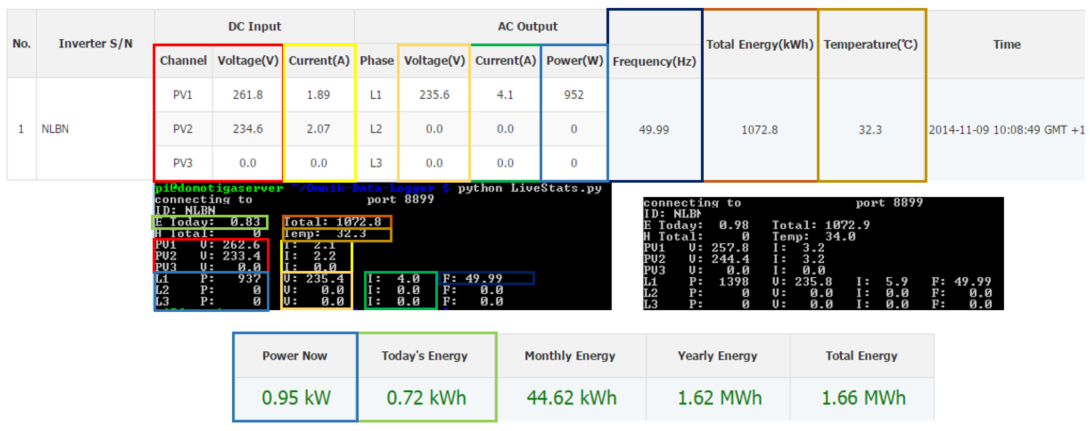Image resolution: width=1090 pixels, height=431 pixels.
Task: Click the 44.62 kWh value
Action: pos(570,398)
